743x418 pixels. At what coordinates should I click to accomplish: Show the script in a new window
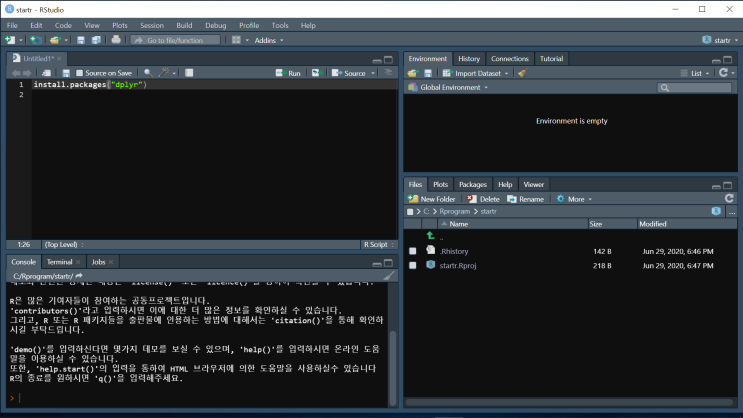(x=46, y=73)
